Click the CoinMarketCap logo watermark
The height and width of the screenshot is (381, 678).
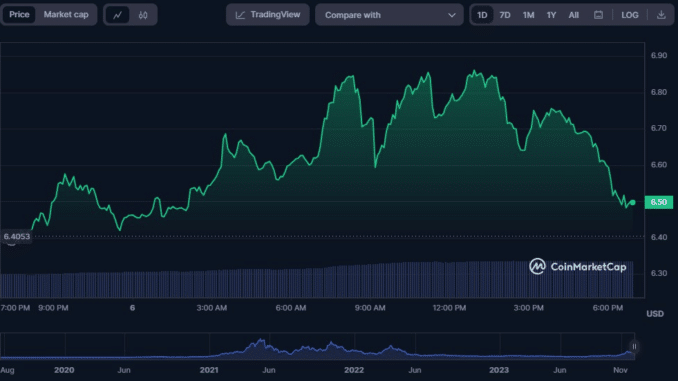pyautogui.click(x=578, y=266)
